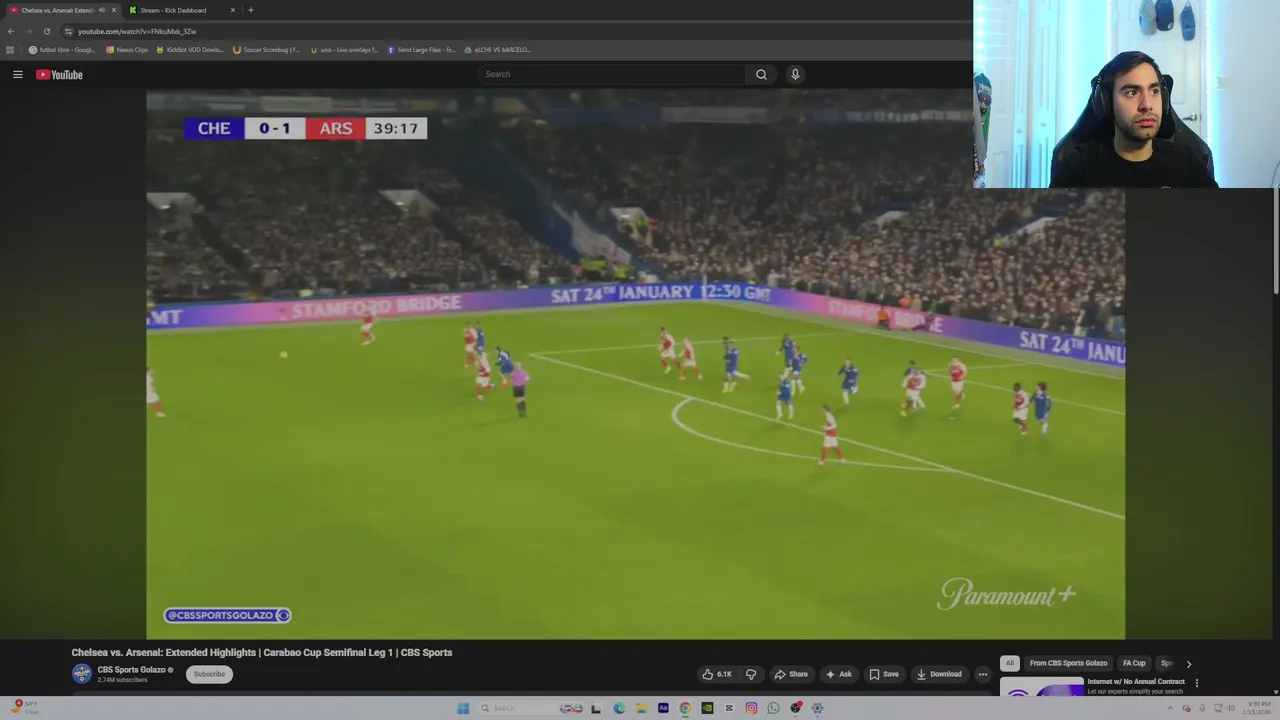Image resolution: width=1280 pixels, height=720 pixels.
Task: Open the NVIDIA app from the taskbar
Action: click(x=707, y=708)
